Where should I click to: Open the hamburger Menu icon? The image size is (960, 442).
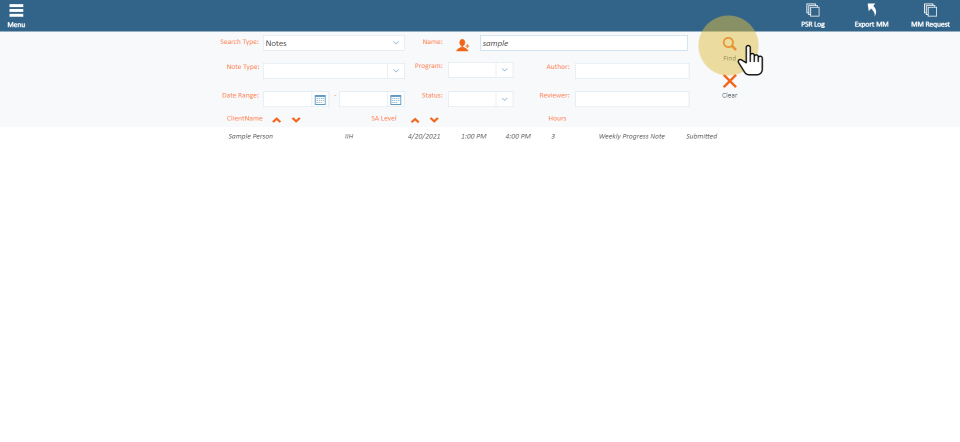pos(16,11)
